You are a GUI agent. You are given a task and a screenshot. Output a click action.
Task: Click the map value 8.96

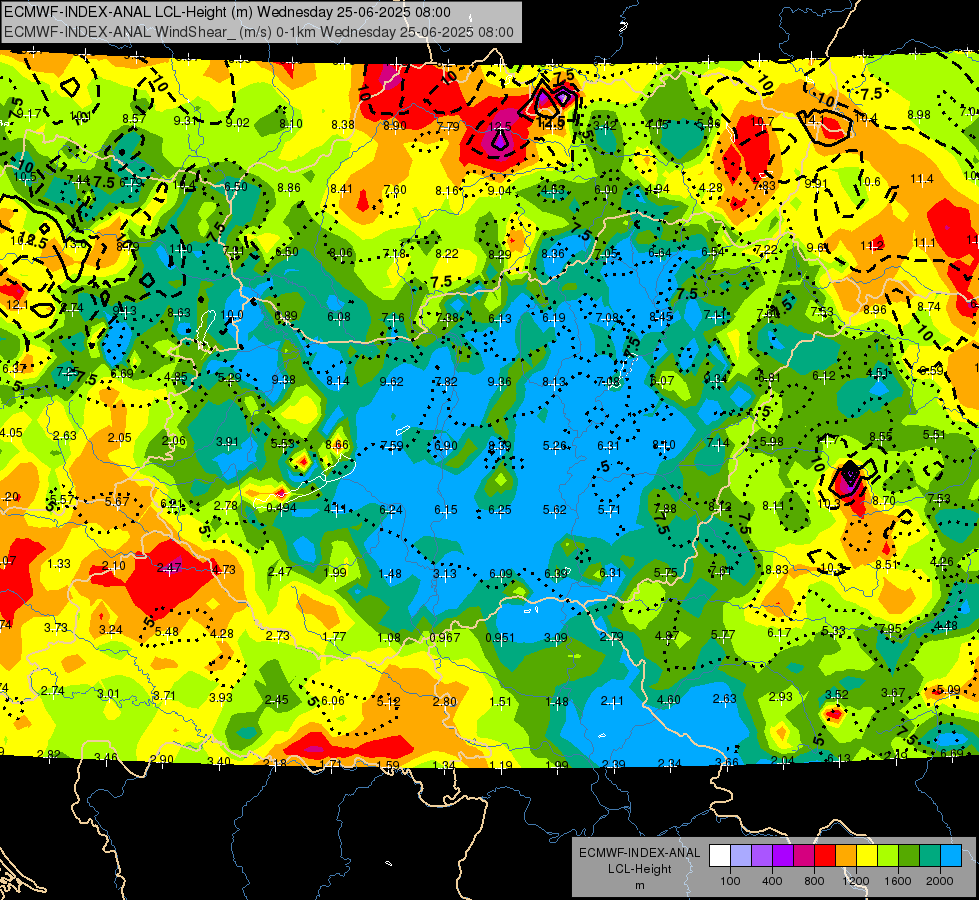coord(875,310)
